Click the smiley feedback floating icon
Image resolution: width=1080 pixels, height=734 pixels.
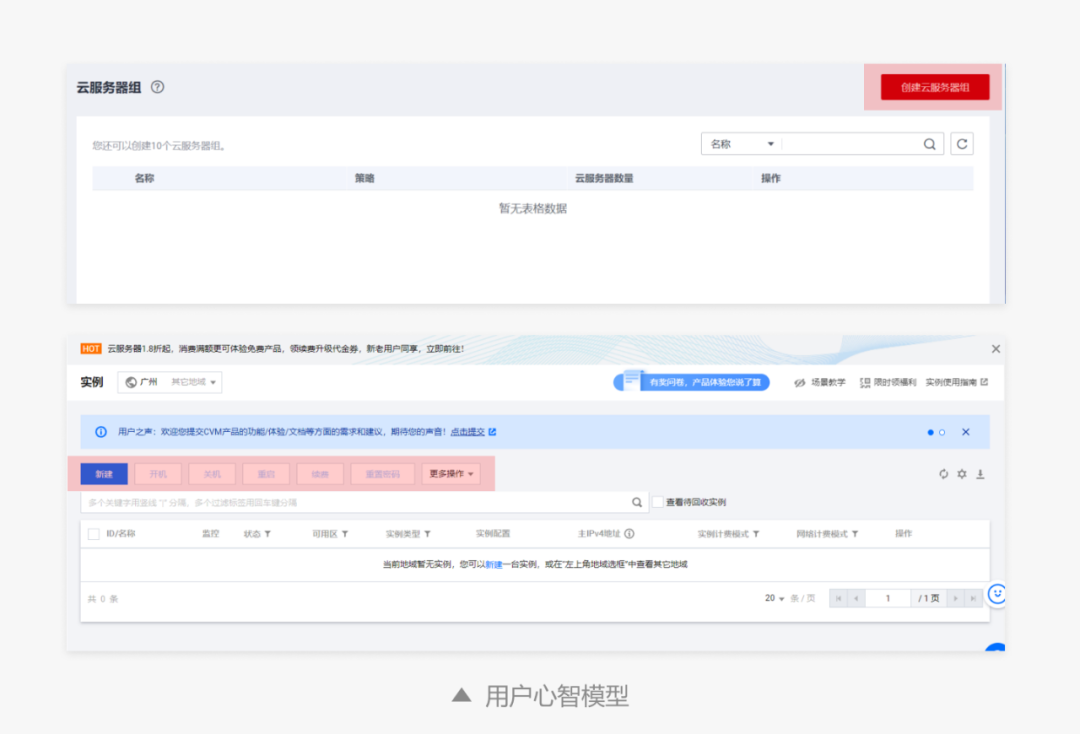click(997, 594)
